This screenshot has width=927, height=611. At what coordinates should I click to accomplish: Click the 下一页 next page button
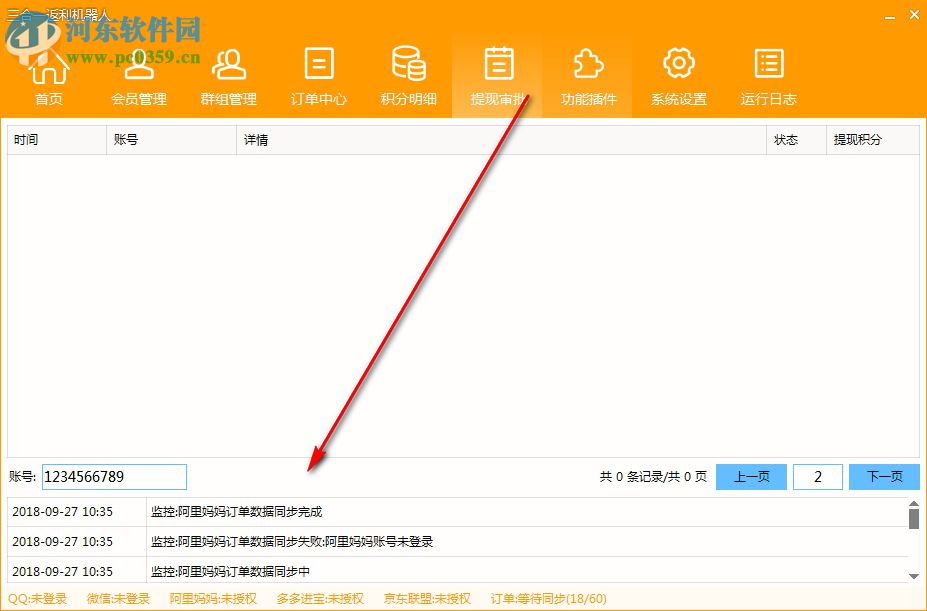click(x=884, y=477)
